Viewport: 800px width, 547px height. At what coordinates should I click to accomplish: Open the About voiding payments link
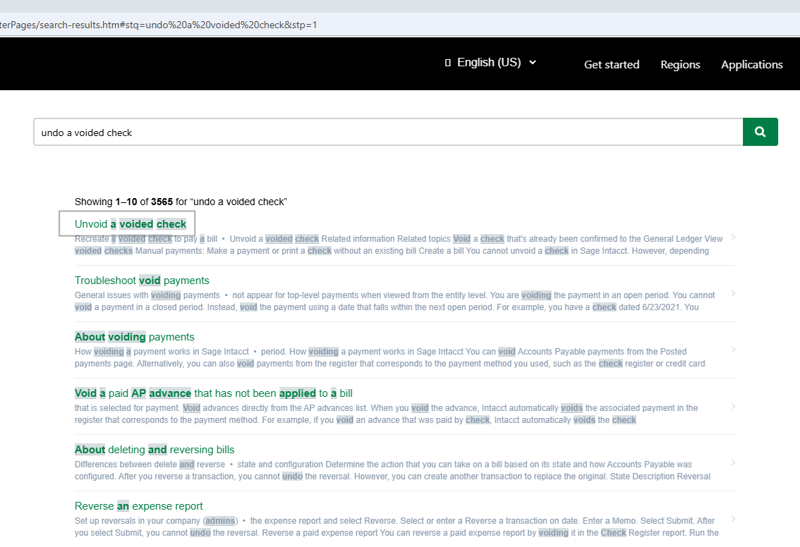click(x=134, y=337)
